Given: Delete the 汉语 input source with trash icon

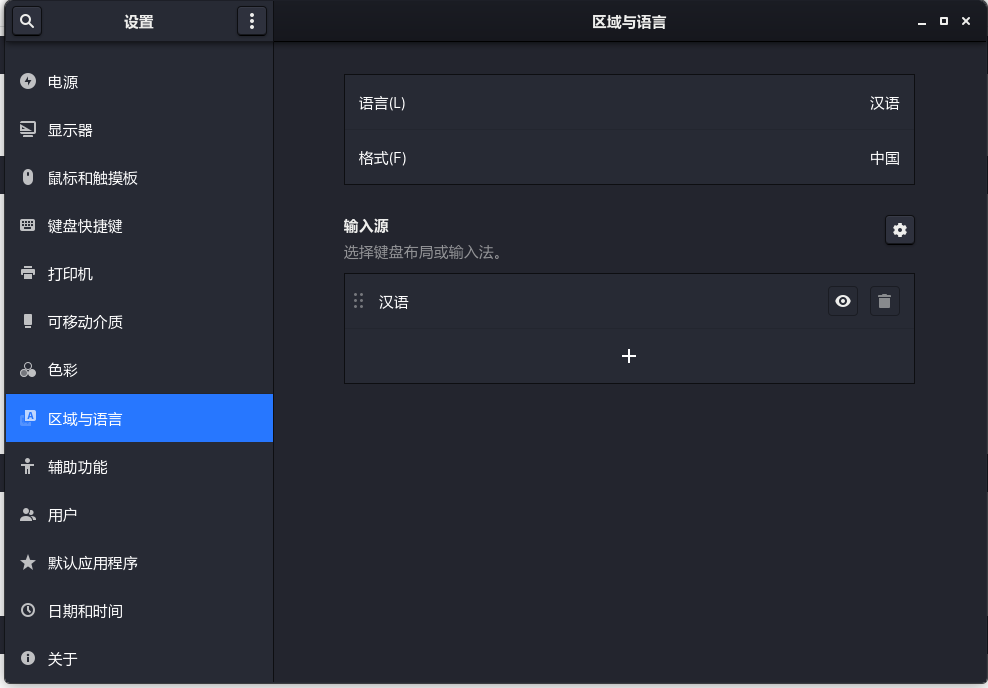Looking at the screenshot, I should (x=884, y=301).
